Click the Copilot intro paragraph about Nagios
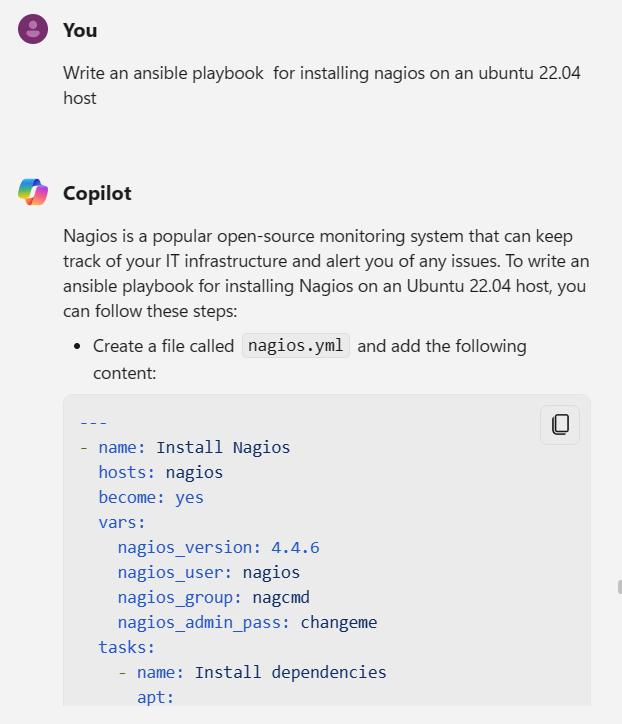Image resolution: width=622 pixels, height=724 pixels. 326,273
